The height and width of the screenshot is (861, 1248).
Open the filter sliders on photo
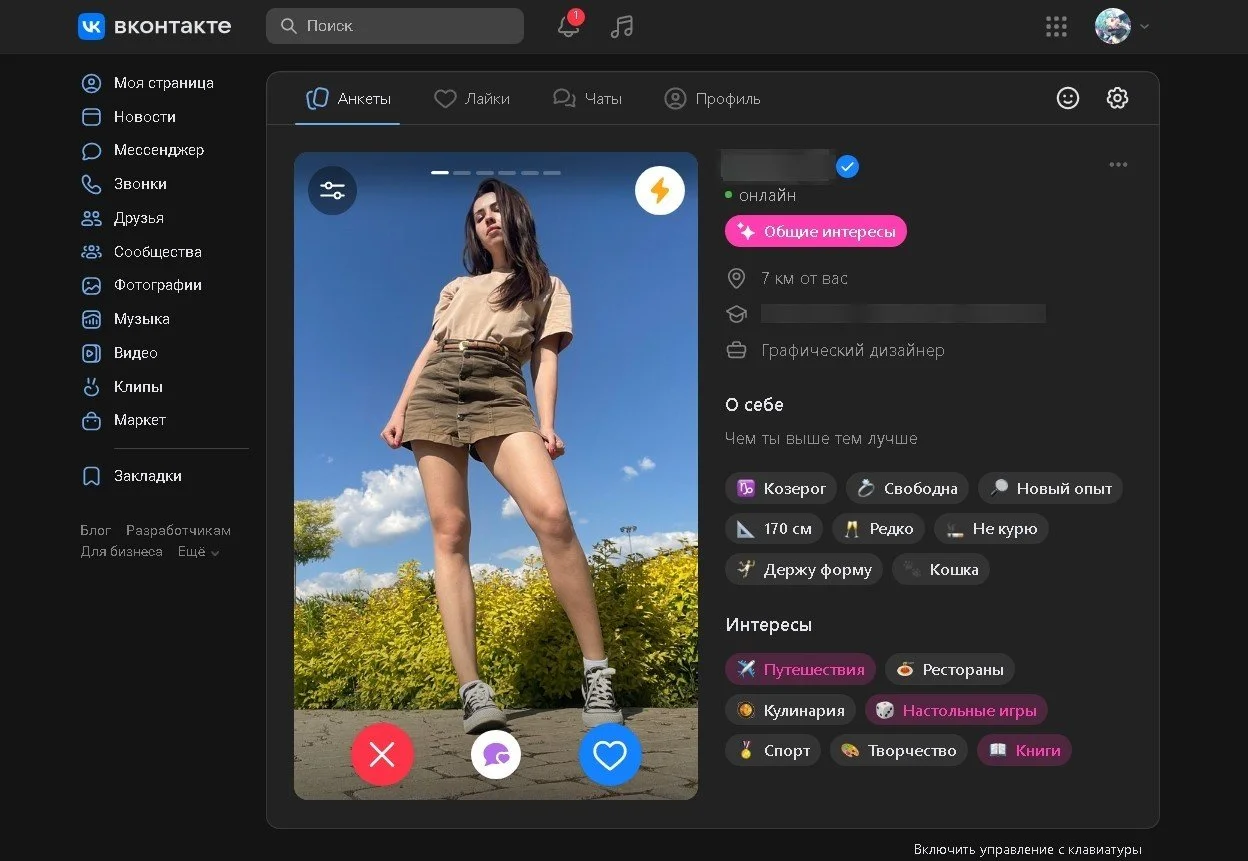332,190
